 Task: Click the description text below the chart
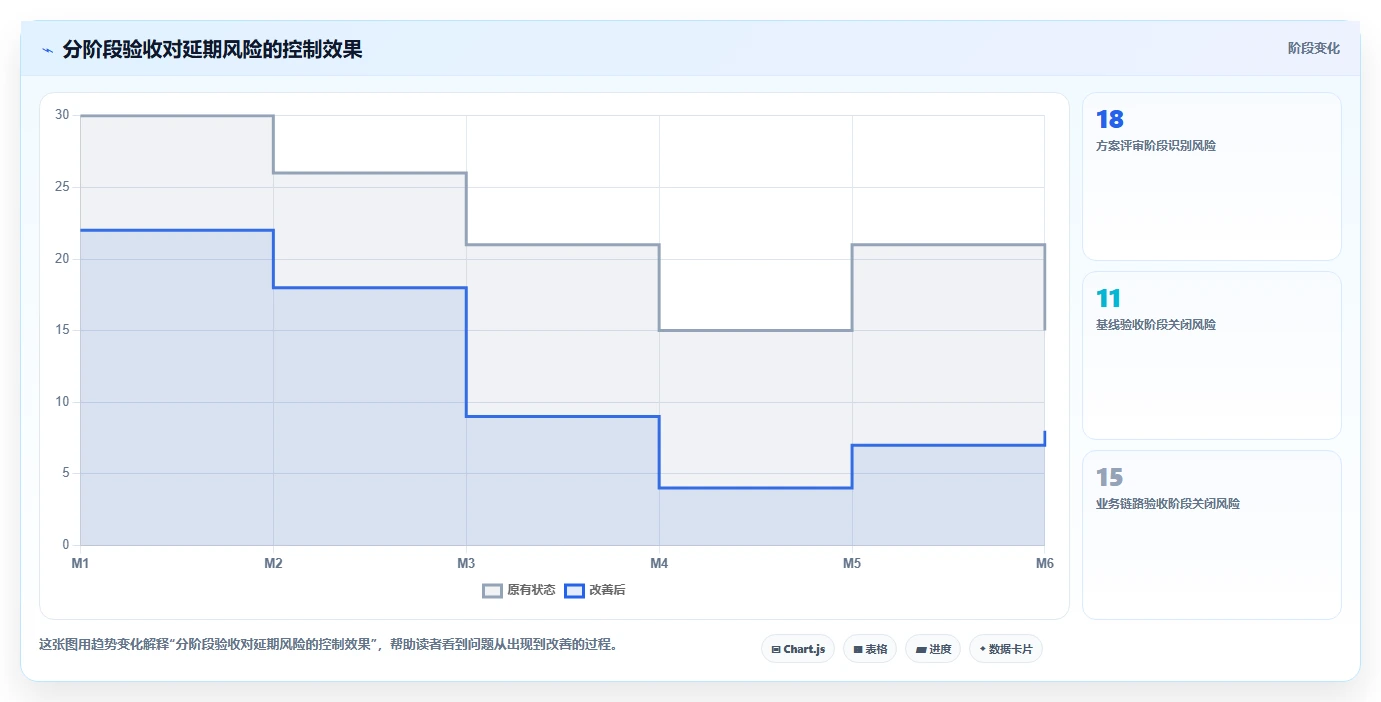tap(330, 645)
